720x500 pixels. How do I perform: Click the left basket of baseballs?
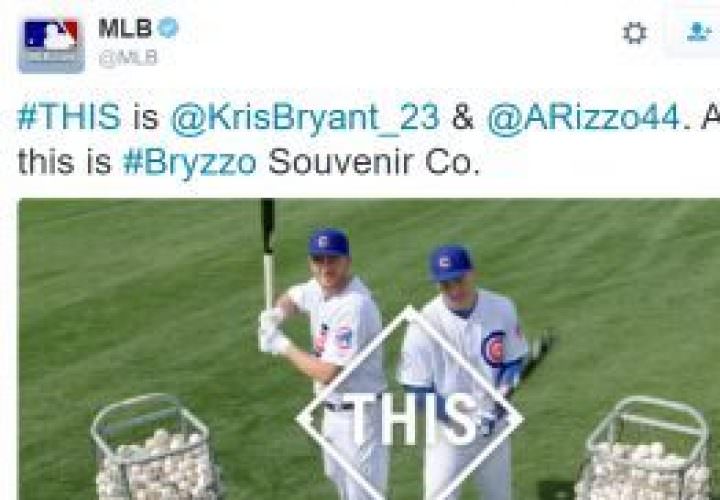click(x=155, y=449)
